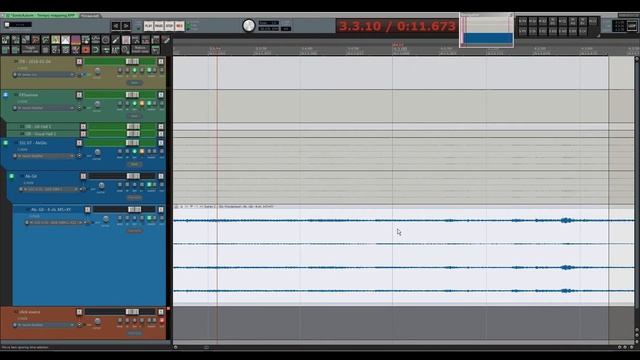Click the pencil icon ending first toolbar row

tap(166, 40)
